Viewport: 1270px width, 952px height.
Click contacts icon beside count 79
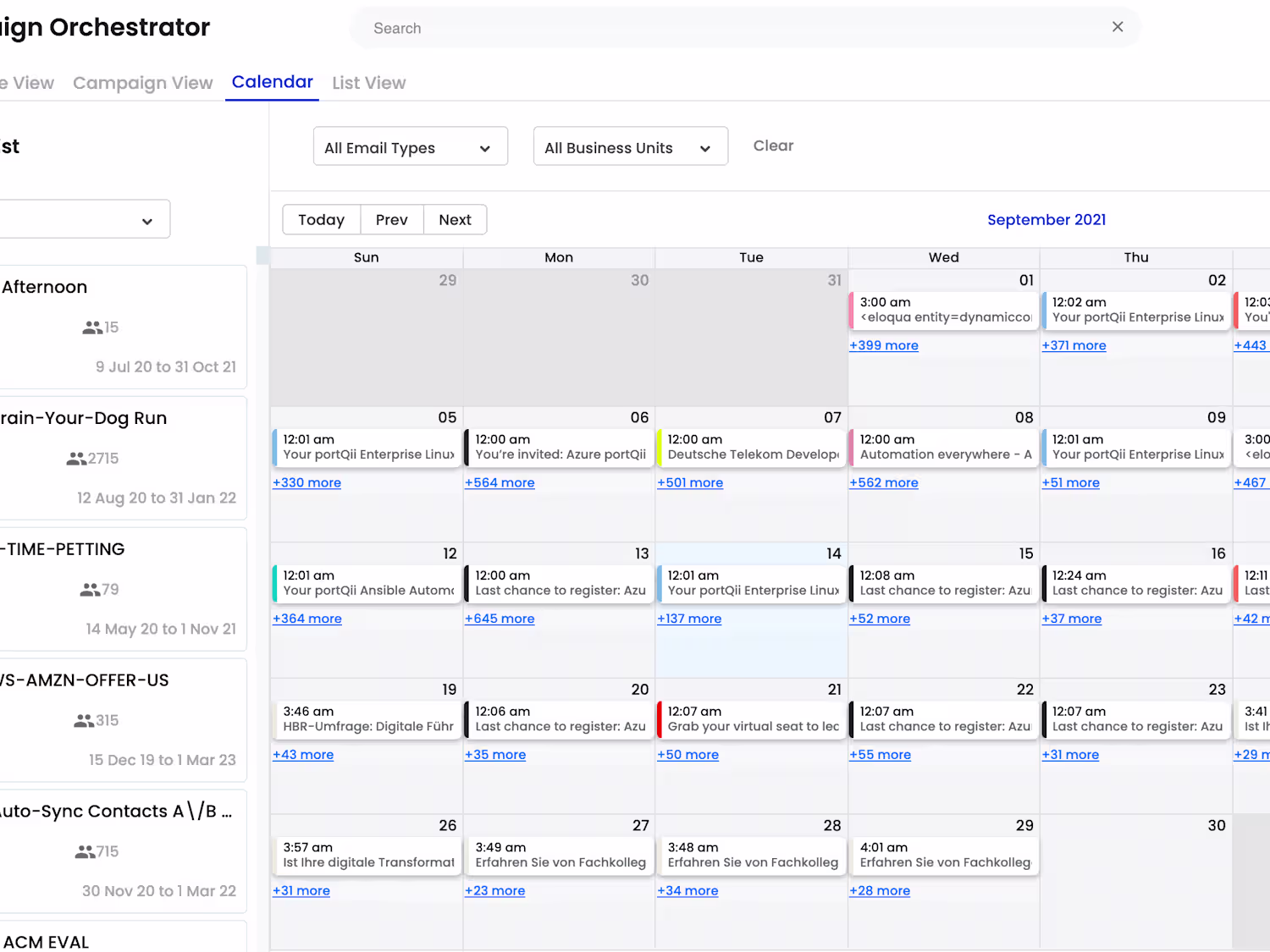[89, 590]
